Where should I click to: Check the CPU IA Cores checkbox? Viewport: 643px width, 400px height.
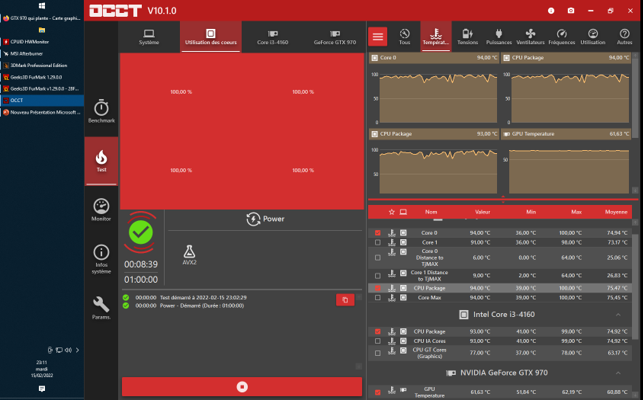point(378,341)
